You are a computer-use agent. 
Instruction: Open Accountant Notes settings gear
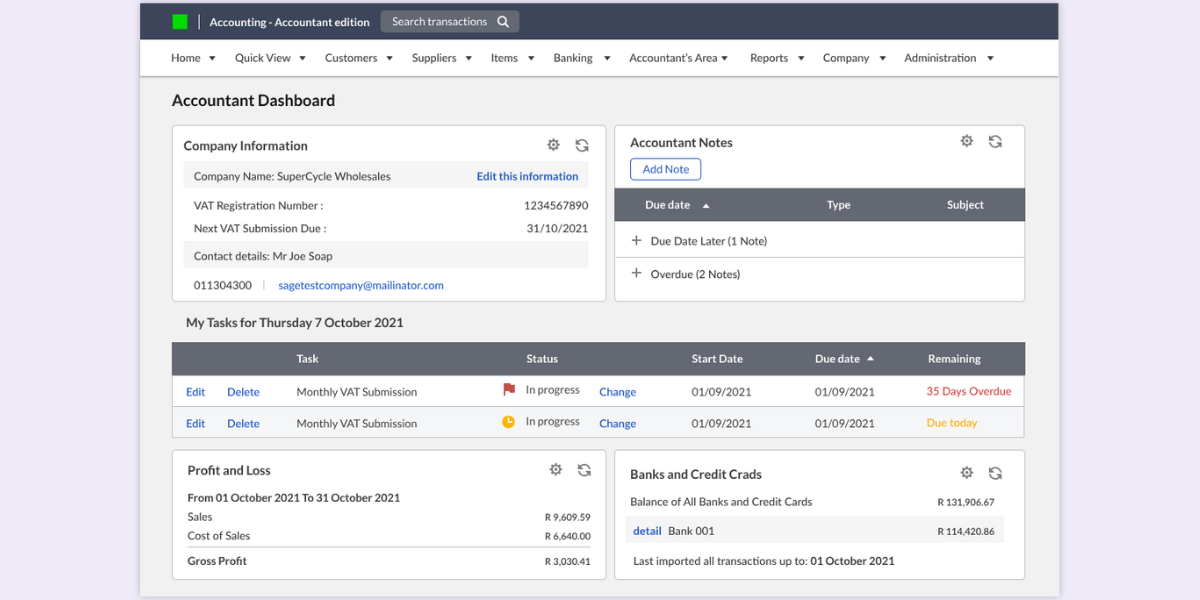tap(966, 141)
